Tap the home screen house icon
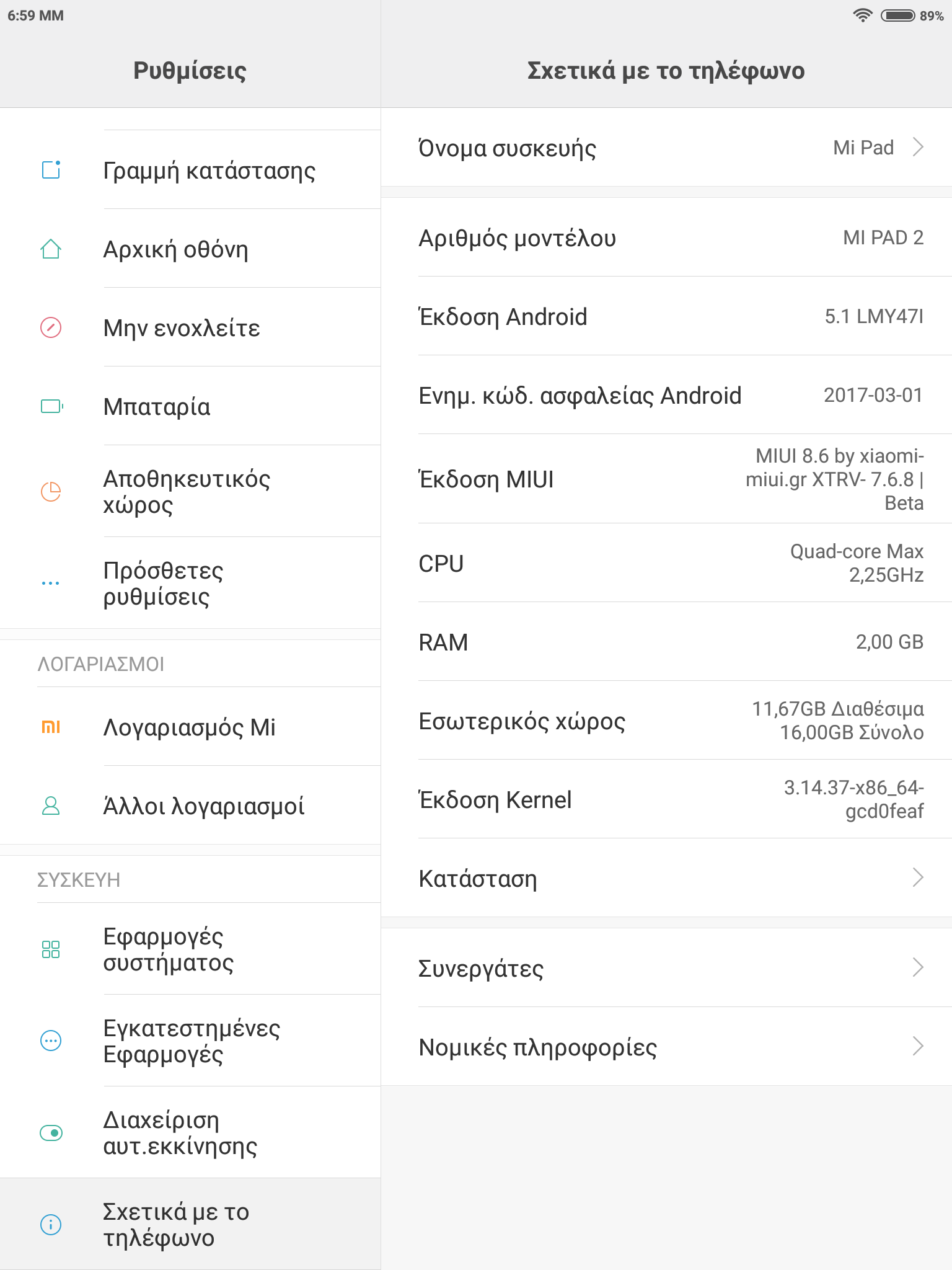The image size is (952, 1270). click(x=51, y=249)
